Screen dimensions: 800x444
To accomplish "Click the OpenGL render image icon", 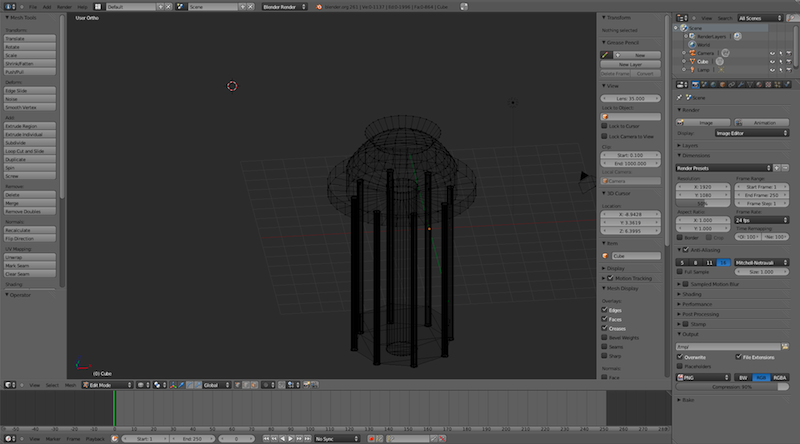I will [x=306, y=385].
